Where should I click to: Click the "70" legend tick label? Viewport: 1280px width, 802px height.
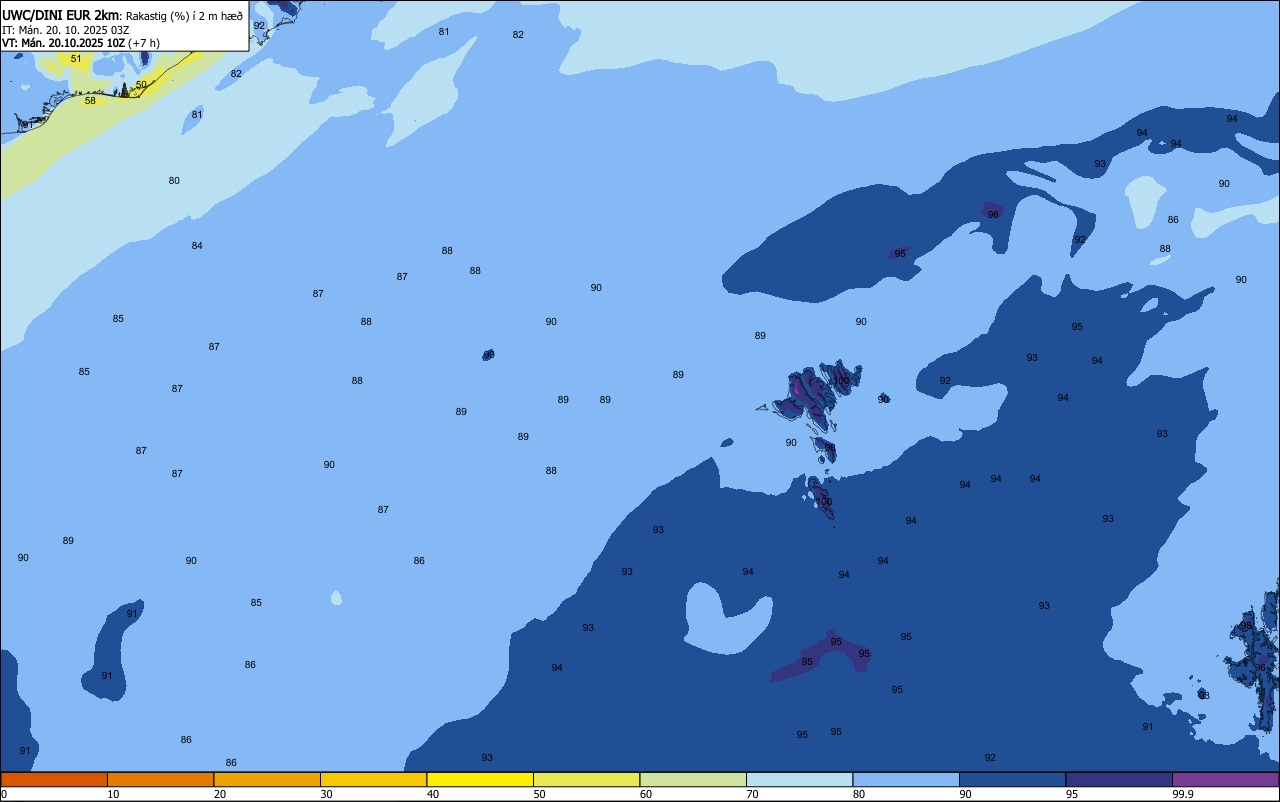click(x=752, y=794)
